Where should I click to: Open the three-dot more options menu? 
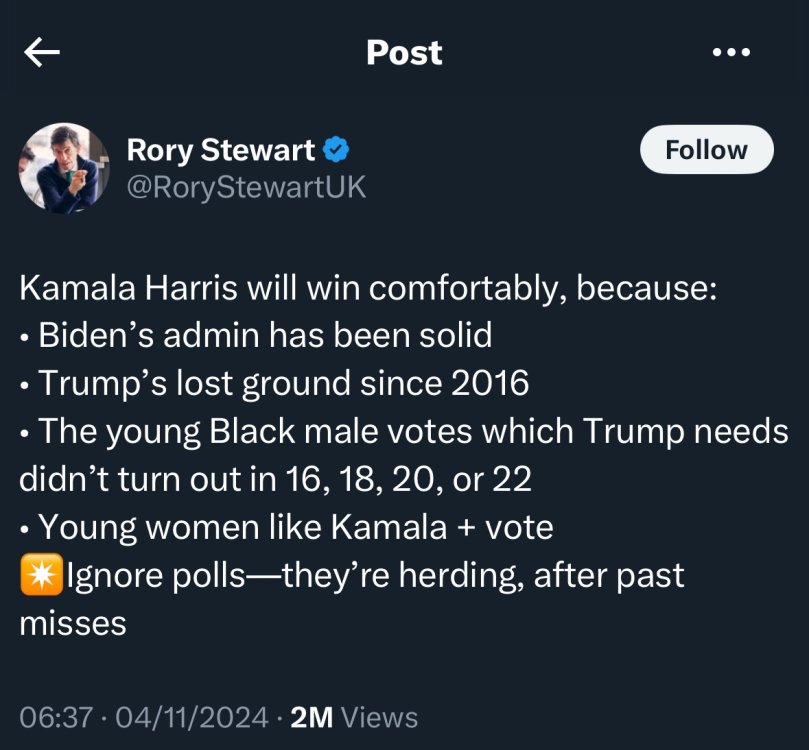pyautogui.click(x=731, y=53)
